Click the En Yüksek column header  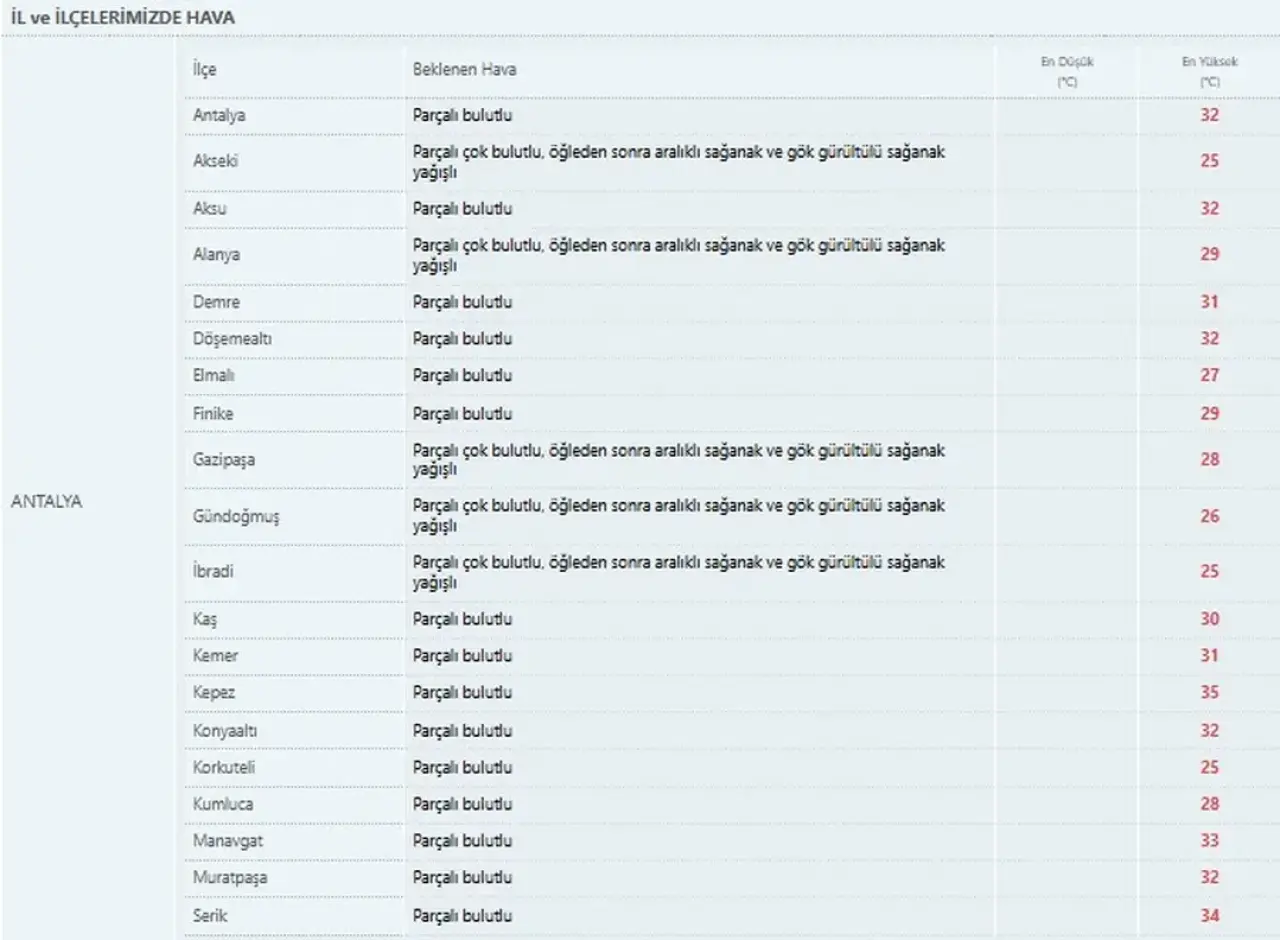pyautogui.click(x=1210, y=72)
